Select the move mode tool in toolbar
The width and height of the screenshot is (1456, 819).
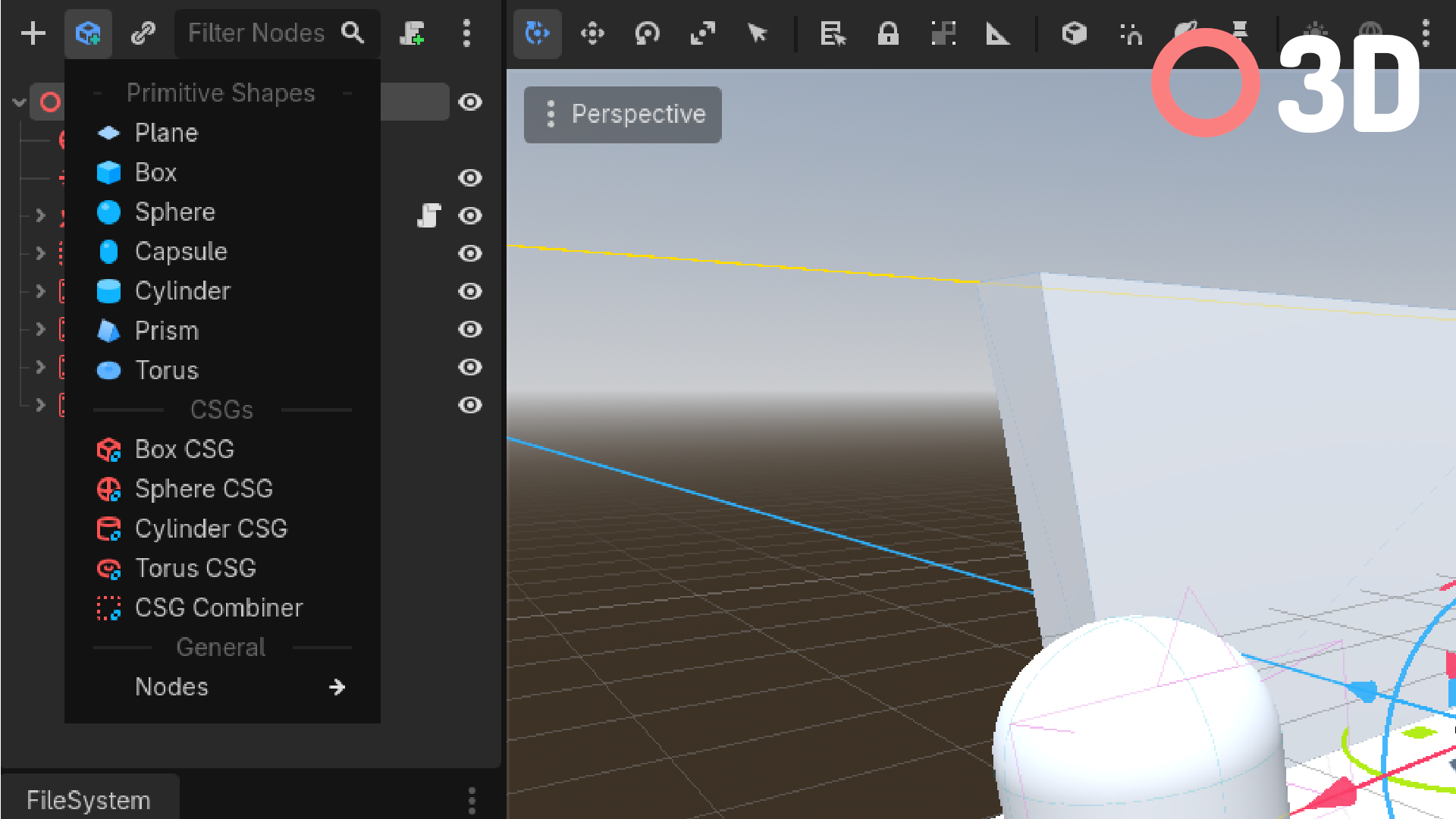pos(592,33)
